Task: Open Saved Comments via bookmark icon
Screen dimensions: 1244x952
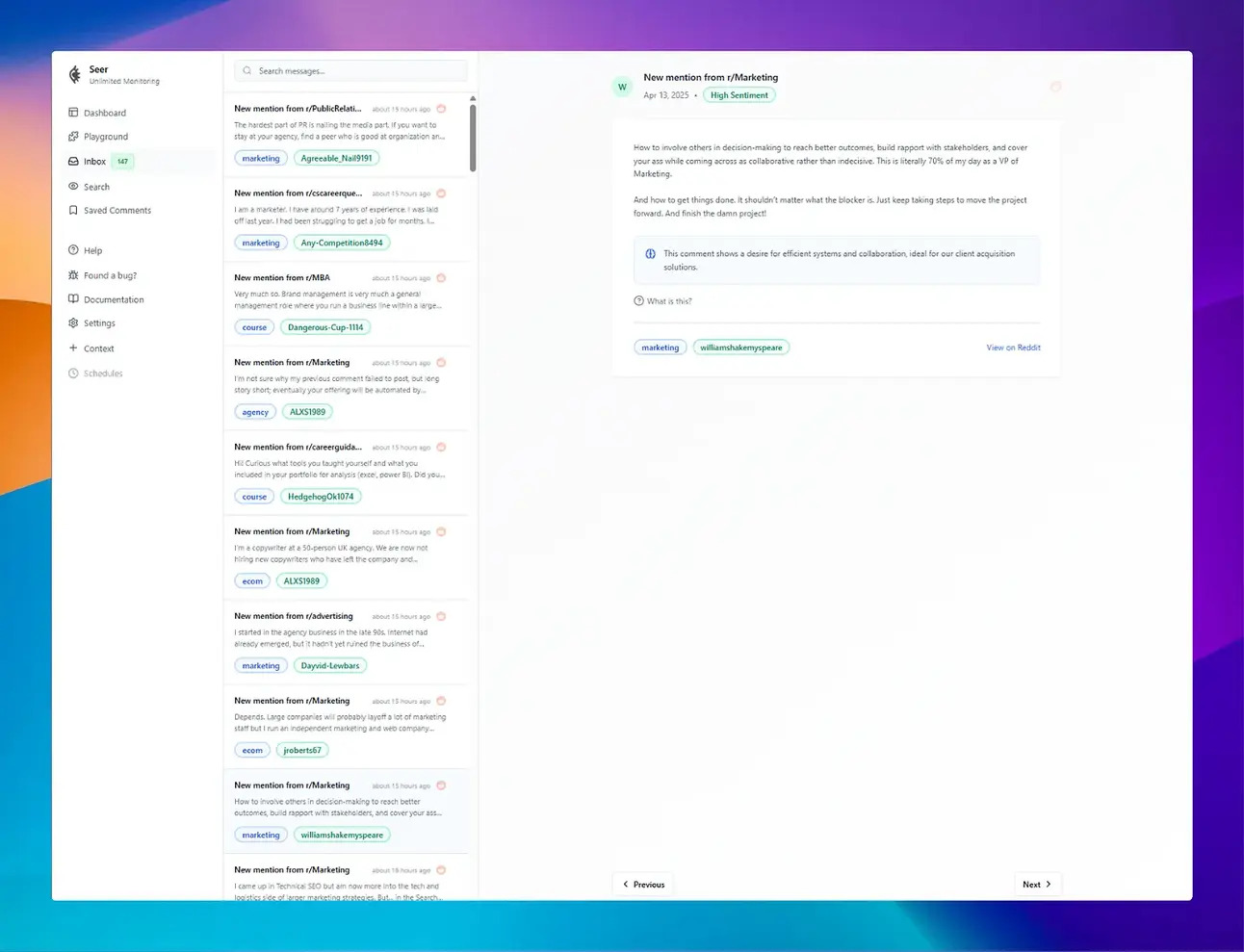Action: (x=73, y=210)
